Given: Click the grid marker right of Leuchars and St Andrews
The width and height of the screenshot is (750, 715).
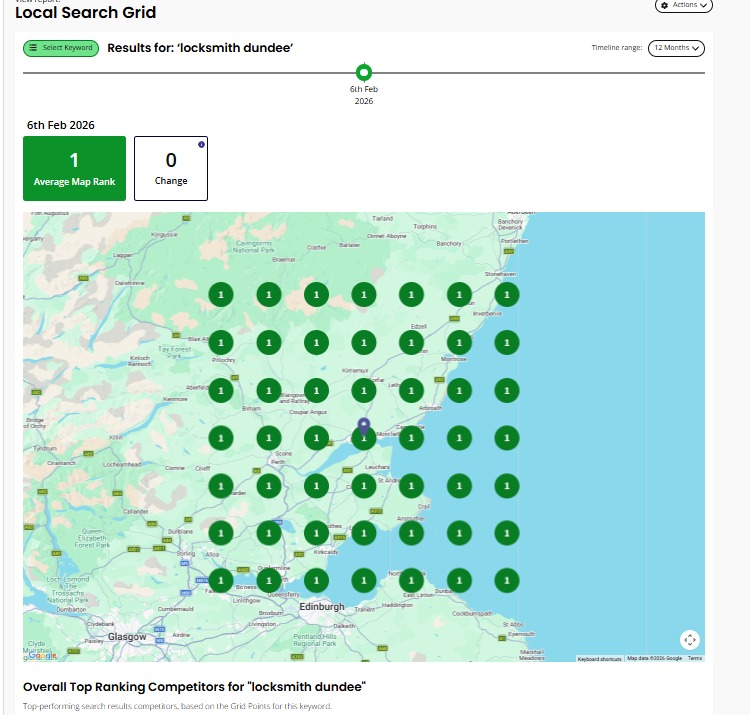Looking at the screenshot, I should pos(411,486).
